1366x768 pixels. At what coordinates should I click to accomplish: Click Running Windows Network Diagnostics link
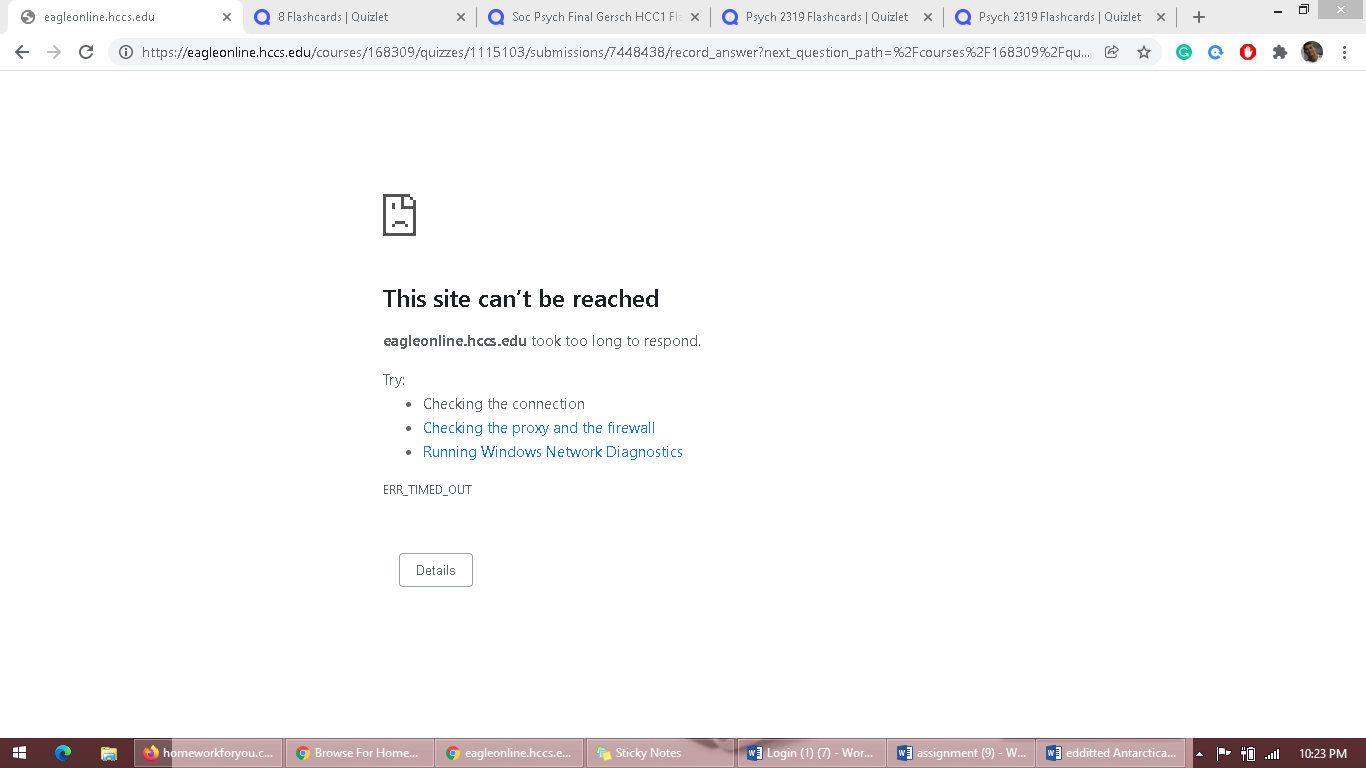(x=552, y=452)
